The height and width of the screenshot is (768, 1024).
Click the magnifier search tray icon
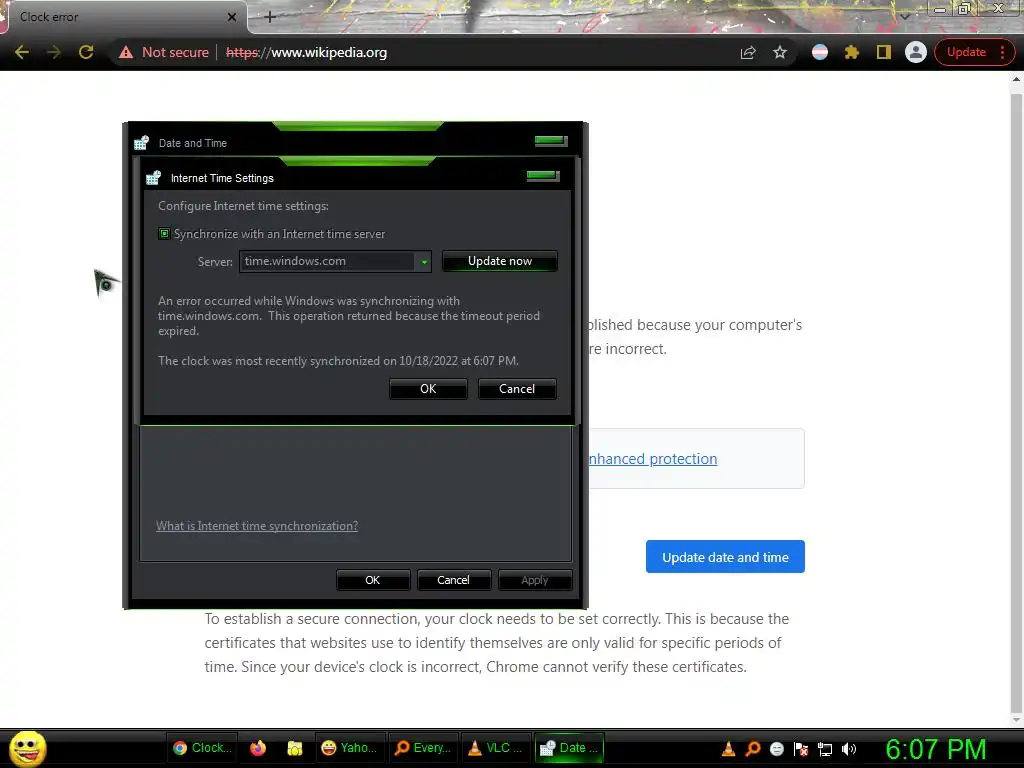tap(753, 749)
